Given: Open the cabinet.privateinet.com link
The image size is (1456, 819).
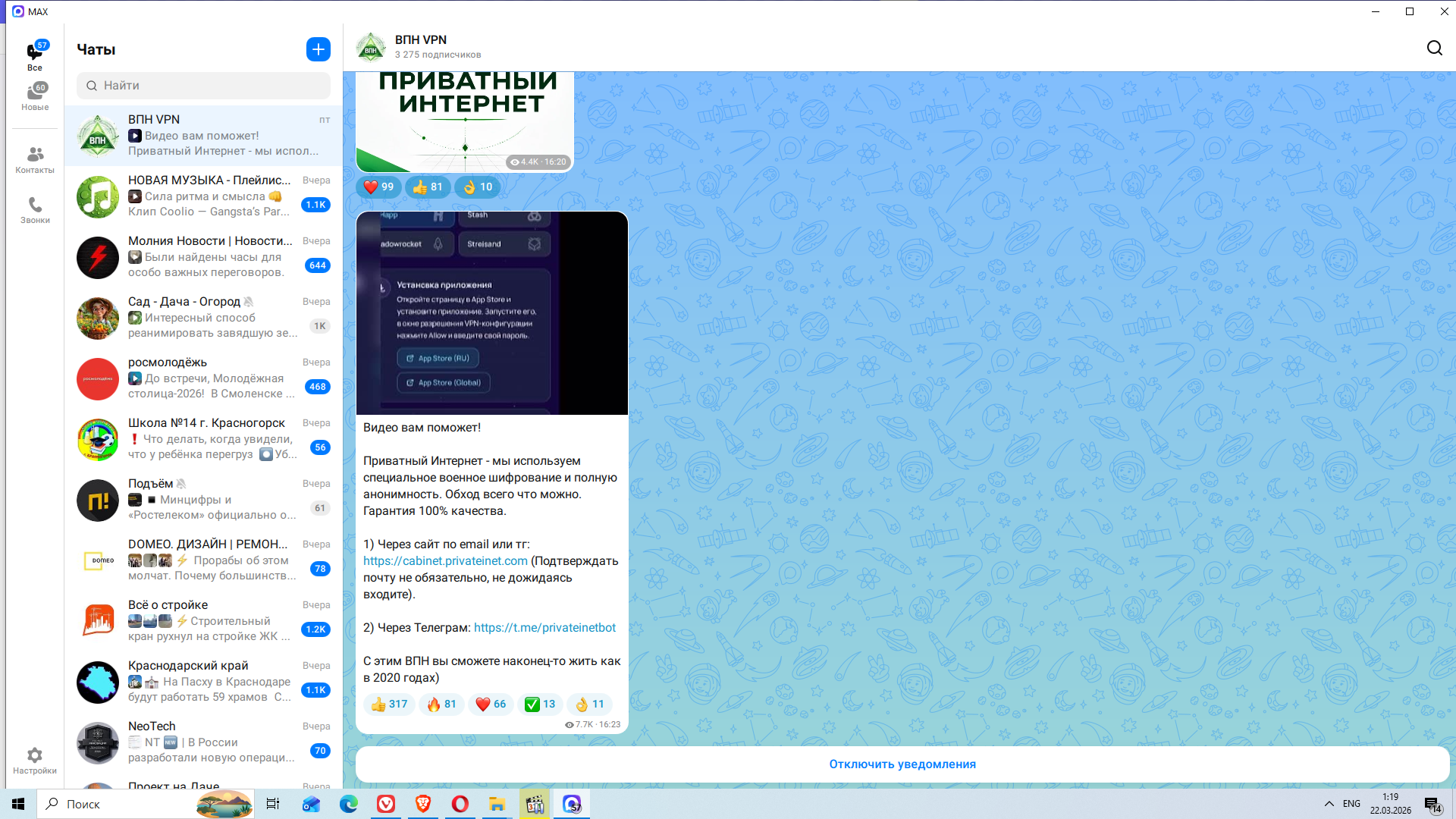Looking at the screenshot, I should 445,561.
